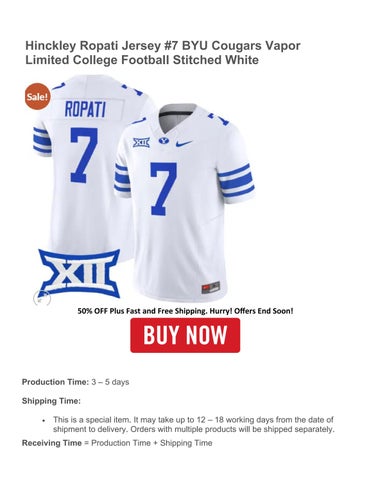Click the ROPATI nameplate on back jersey

click(85, 110)
